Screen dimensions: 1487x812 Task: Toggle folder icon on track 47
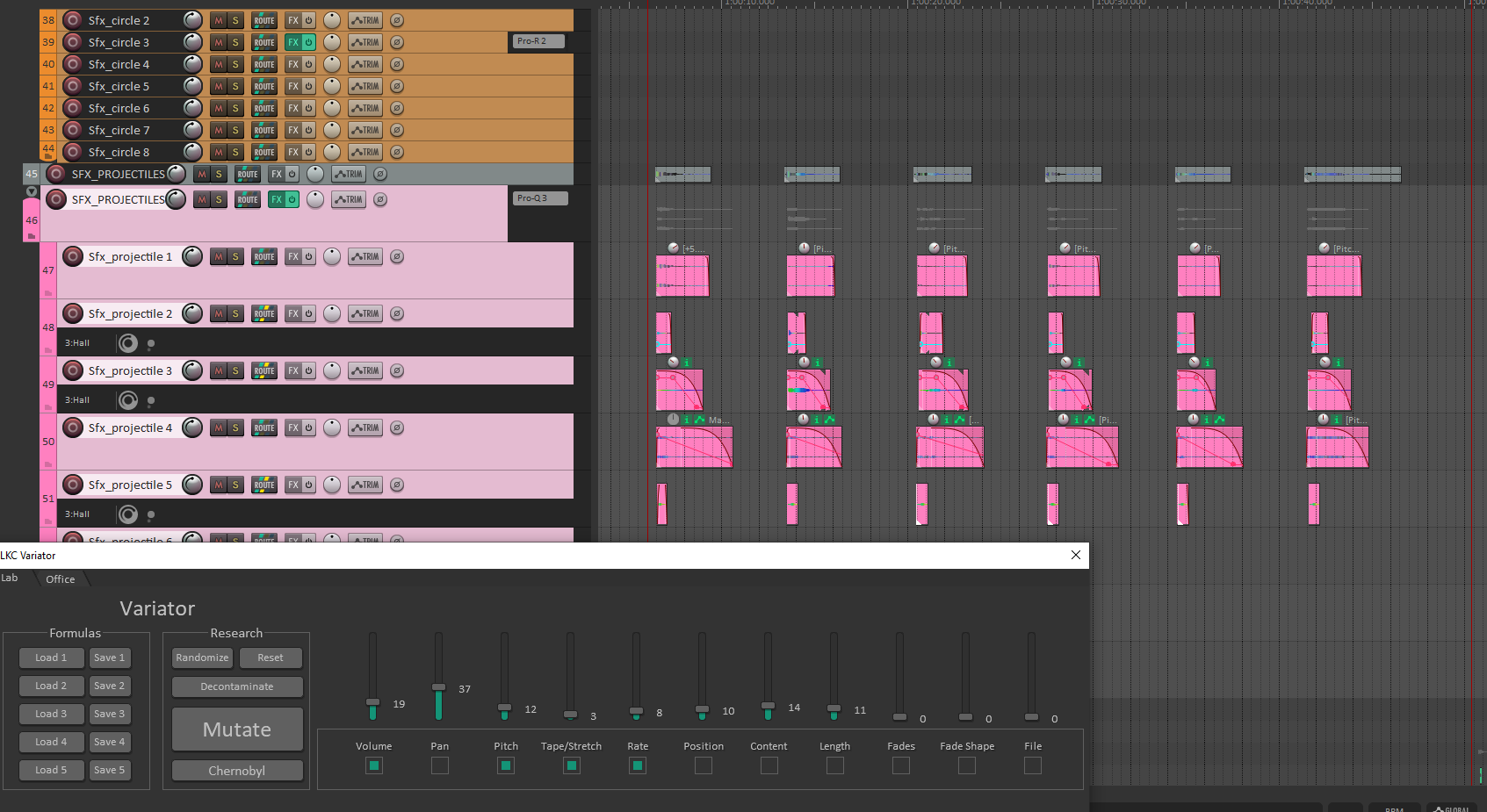point(48,292)
